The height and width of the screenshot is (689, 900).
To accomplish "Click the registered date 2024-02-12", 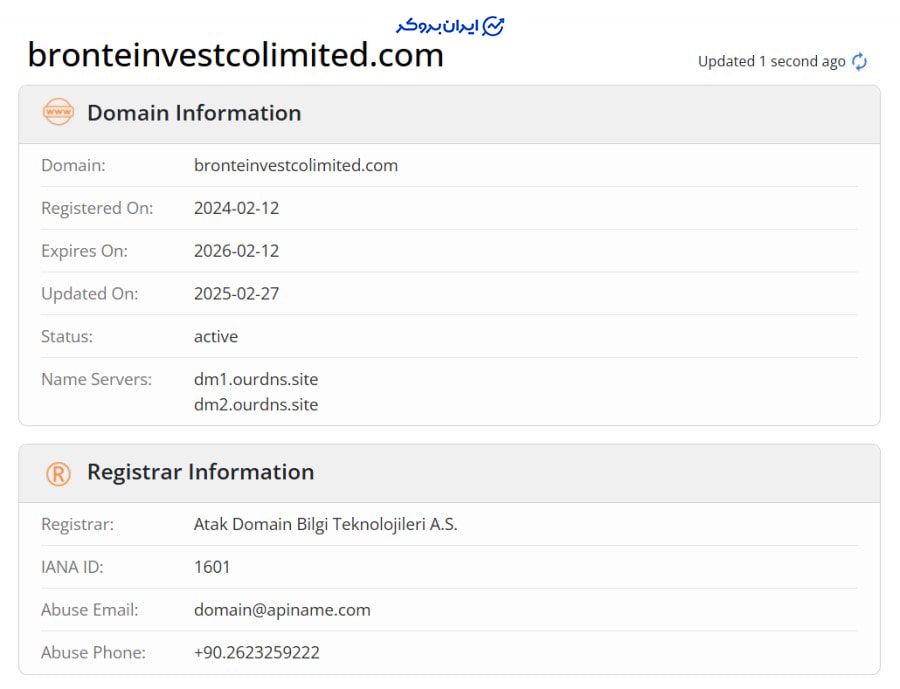I will click(x=236, y=208).
